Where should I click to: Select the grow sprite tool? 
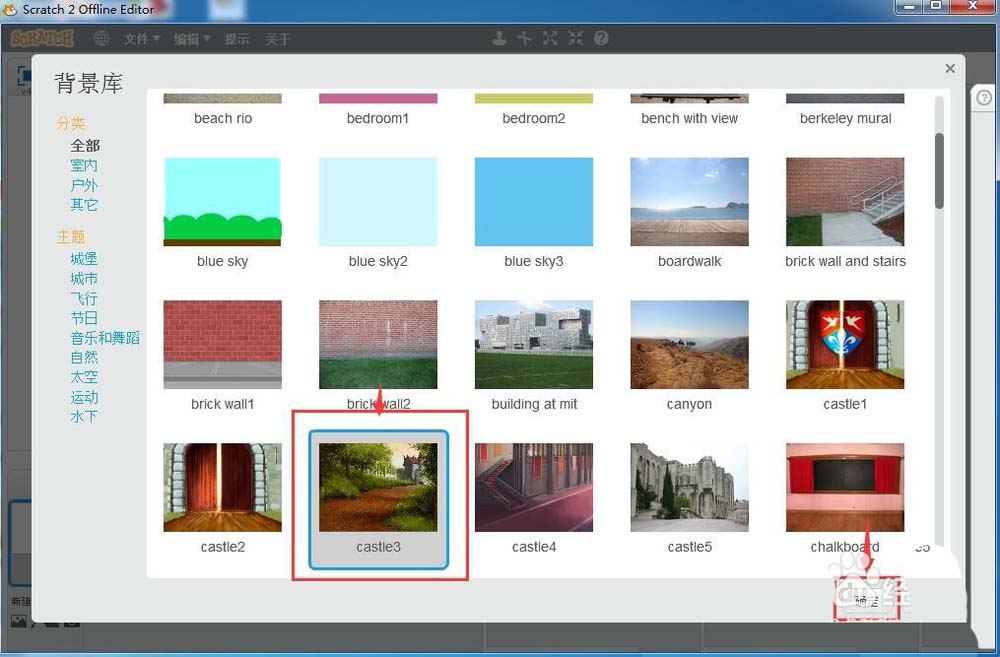tap(550, 39)
